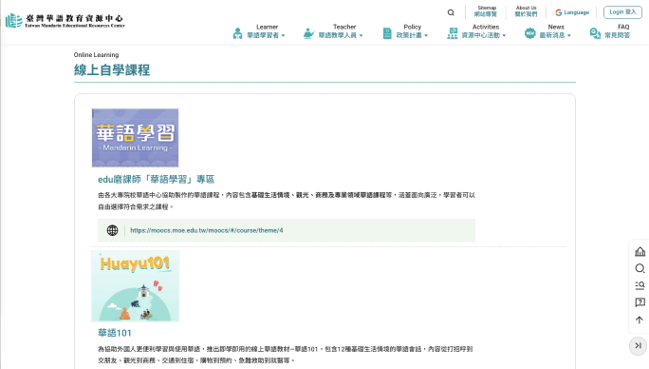Click the Login button

click(x=623, y=12)
